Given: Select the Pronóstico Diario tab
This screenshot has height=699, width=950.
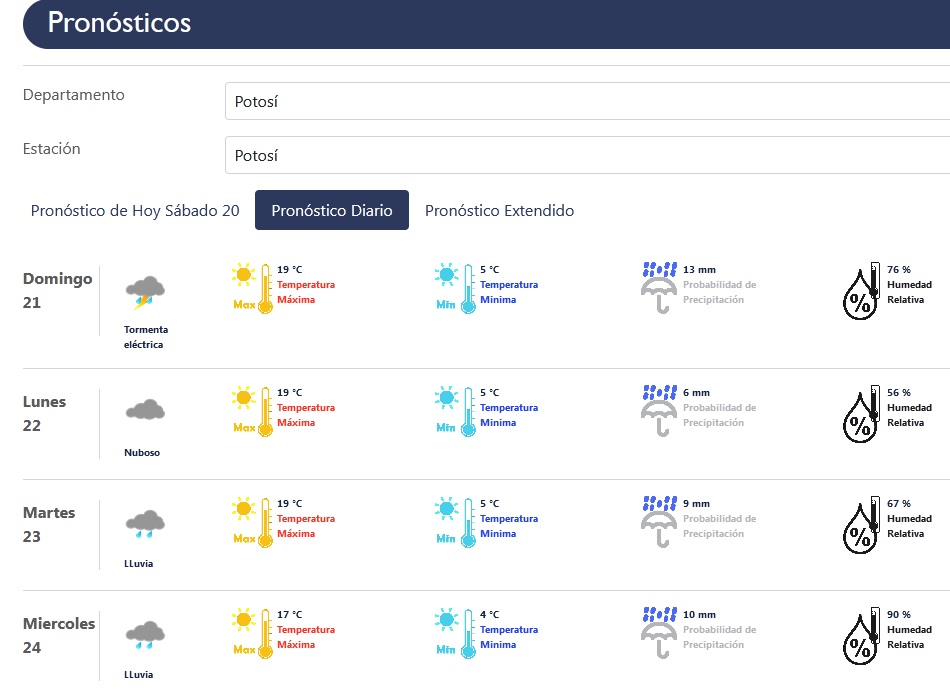Looking at the screenshot, I should click(332, 211).
